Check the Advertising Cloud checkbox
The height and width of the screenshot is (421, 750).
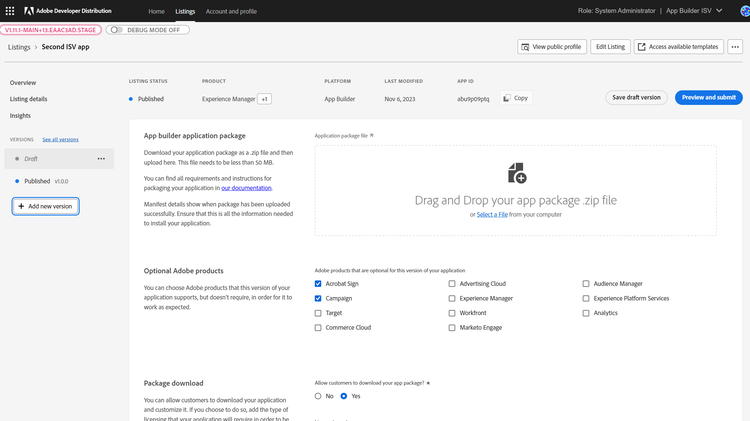coord(452,284)
